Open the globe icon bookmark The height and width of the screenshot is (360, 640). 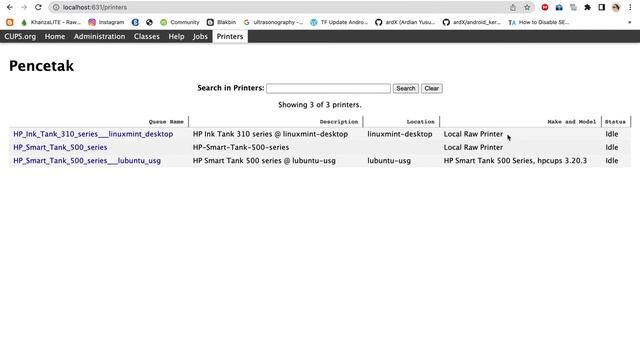[149, 22]
